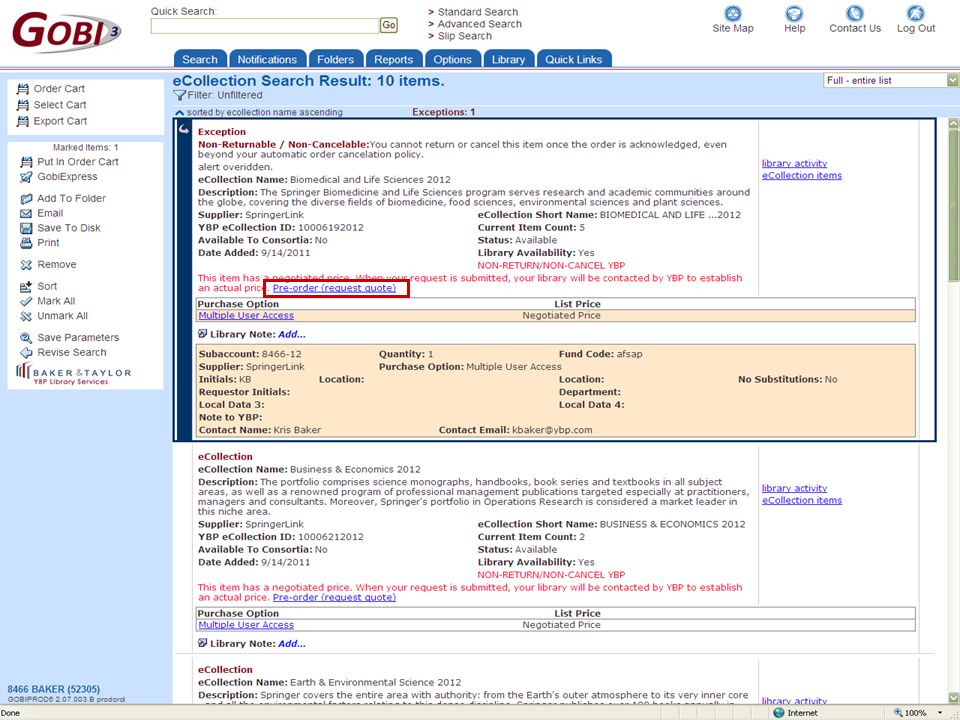This screenshot has width=960, height=720.
Task: Switch to the Folders tab
Action: pyautogui.click(x=336, y=59)
